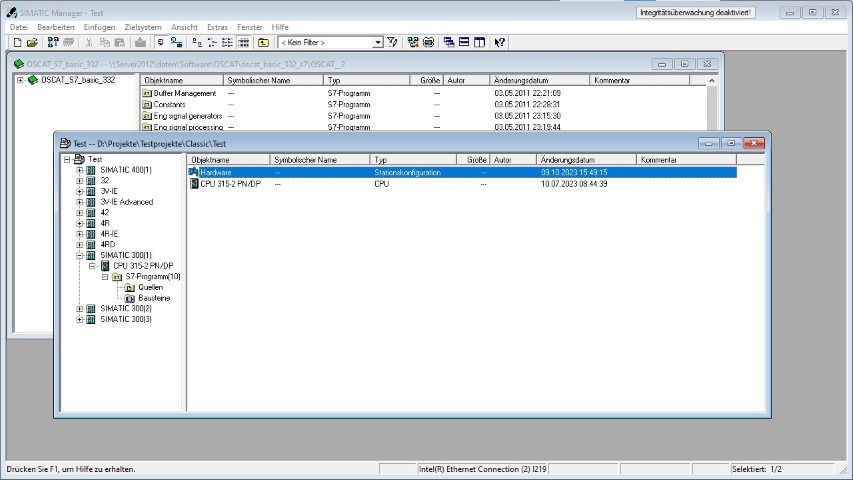This screenshot has height=480, width=853.
Task: Expand the 3V-IE Advanced node
Action: (79, 202)
